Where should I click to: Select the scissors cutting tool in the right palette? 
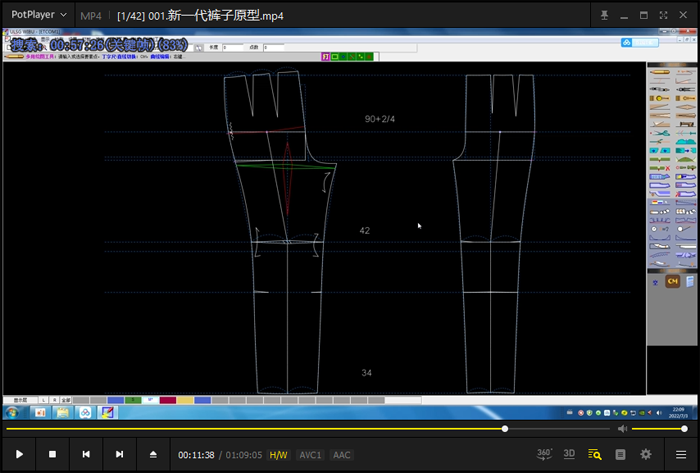click(x=659, y=133)
